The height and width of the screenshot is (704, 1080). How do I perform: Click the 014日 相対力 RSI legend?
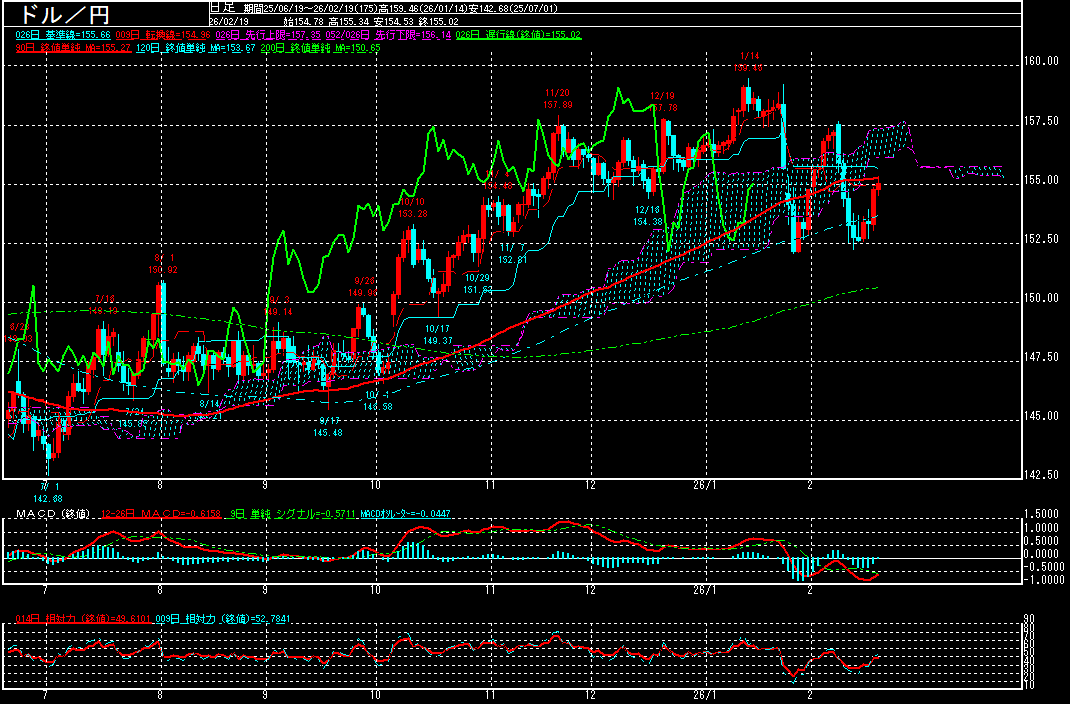point(75,618)
